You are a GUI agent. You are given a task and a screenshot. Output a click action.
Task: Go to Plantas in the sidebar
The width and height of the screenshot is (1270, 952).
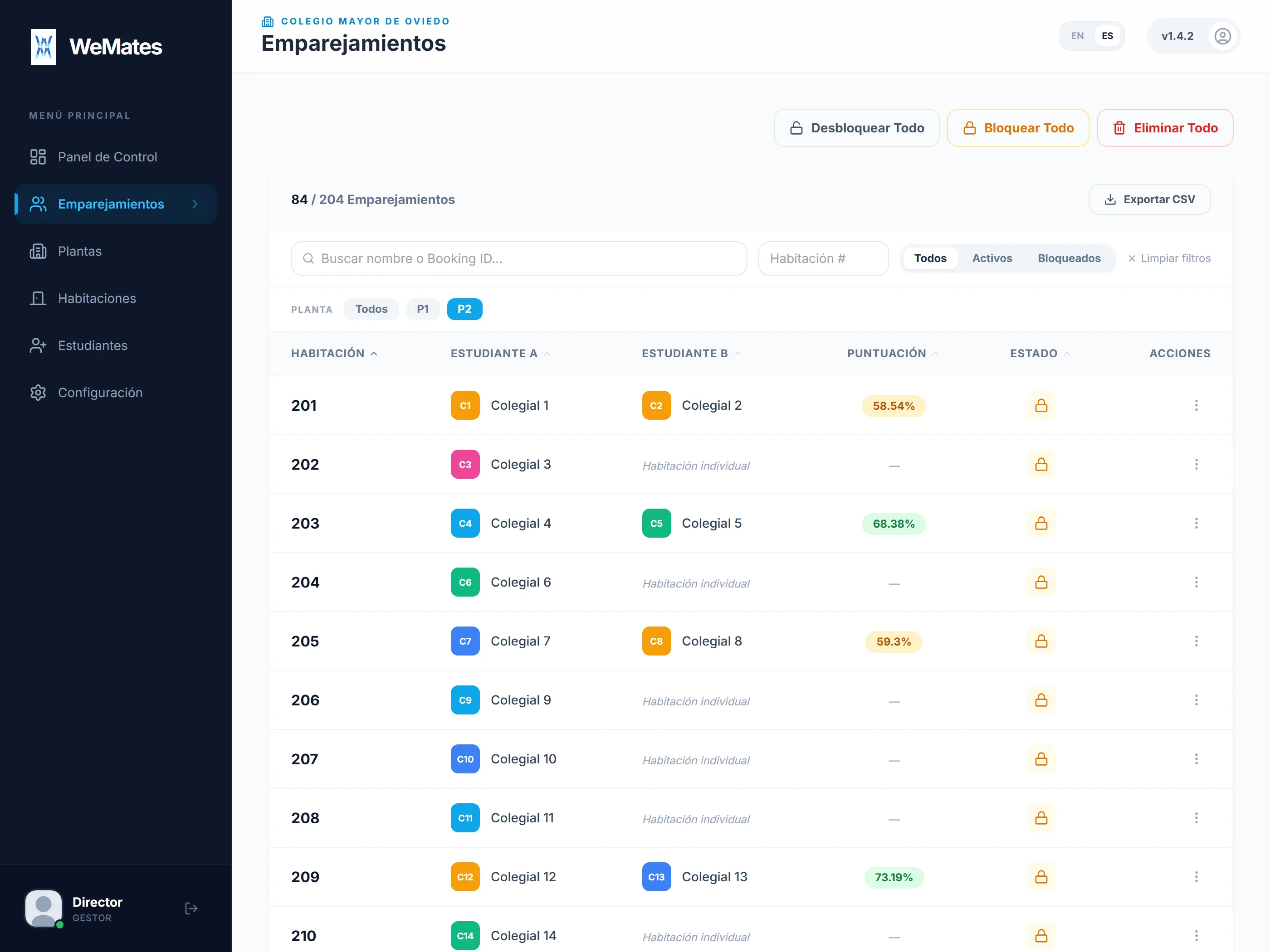[x=115, y=251]
